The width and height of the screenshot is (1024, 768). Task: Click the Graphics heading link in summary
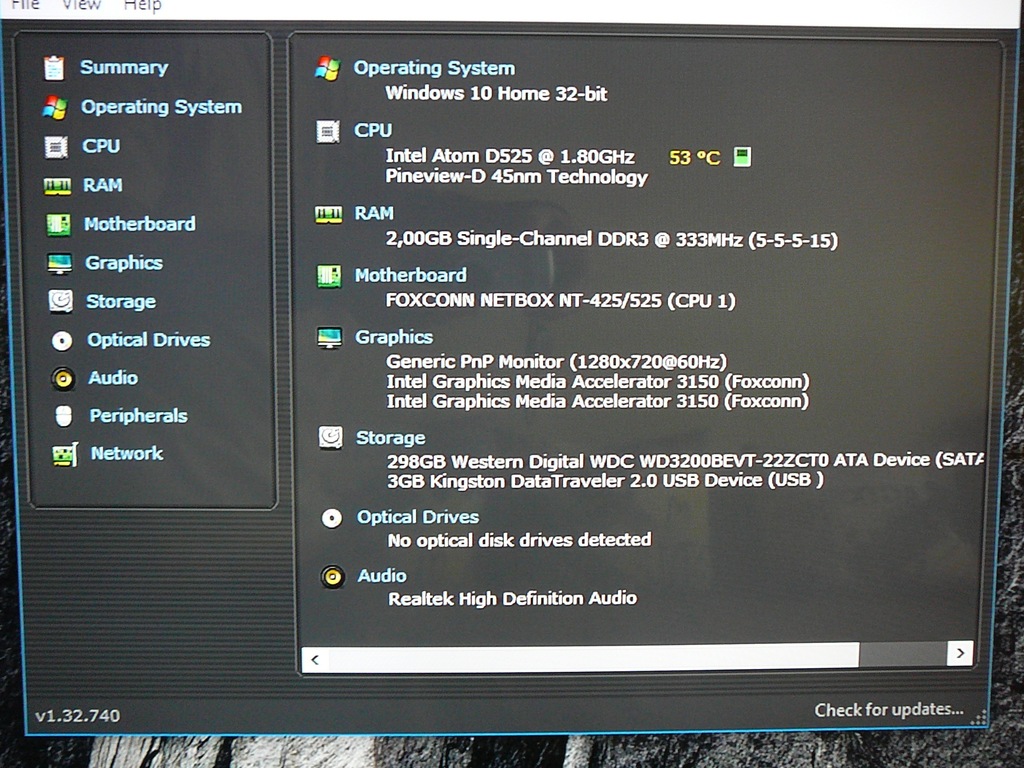(x=394, y=337)
